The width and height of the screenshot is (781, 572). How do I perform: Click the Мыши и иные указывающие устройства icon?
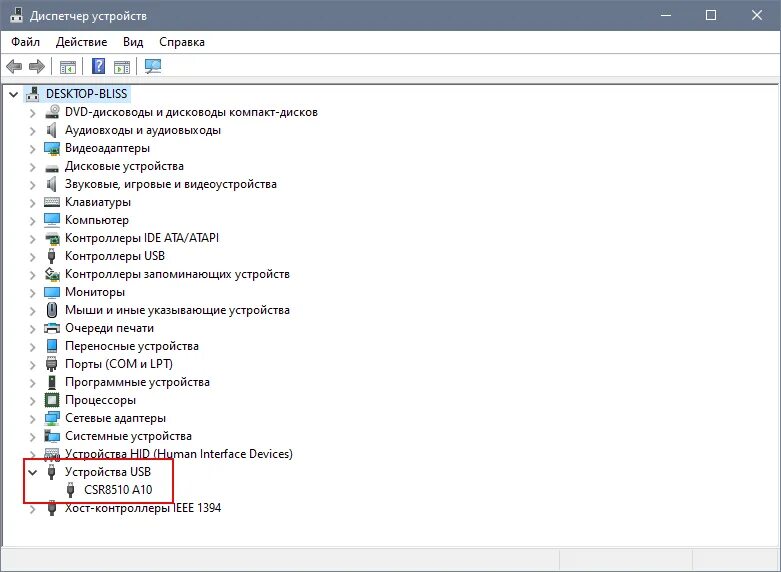coord(52,310)
